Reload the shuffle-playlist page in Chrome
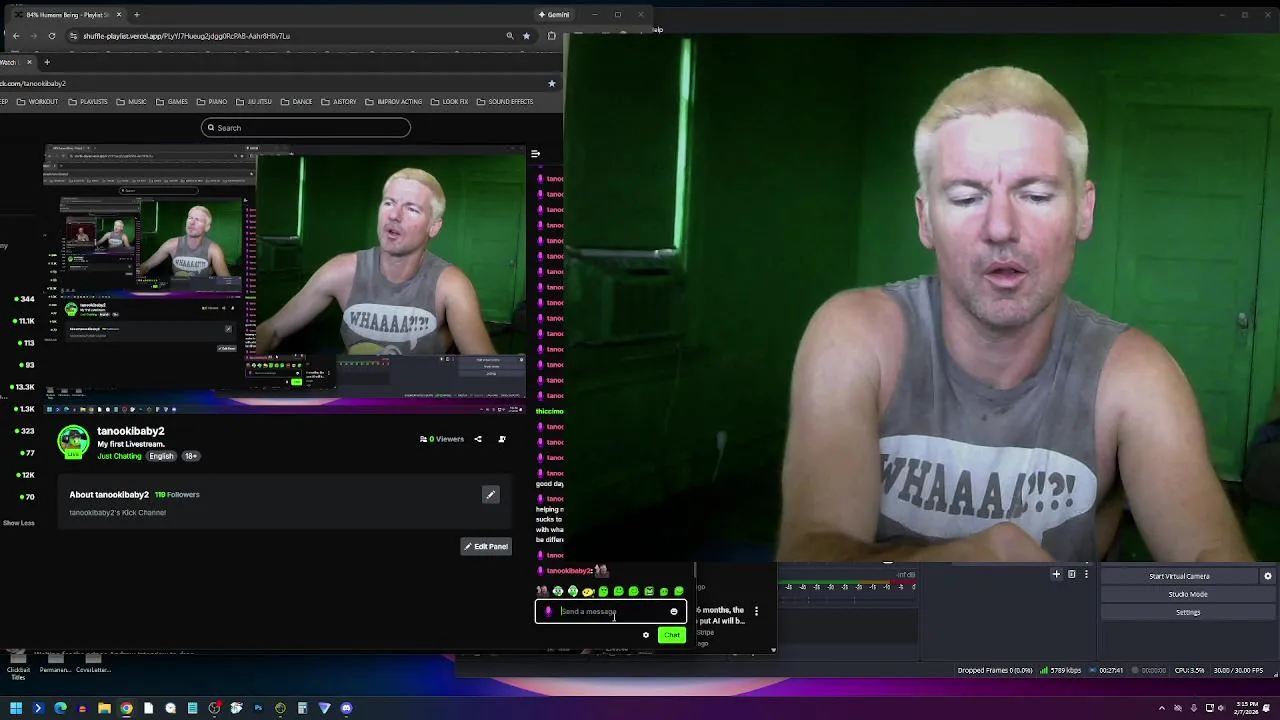The width and height of the screenshot is (1280, 720). click(52, 36)
